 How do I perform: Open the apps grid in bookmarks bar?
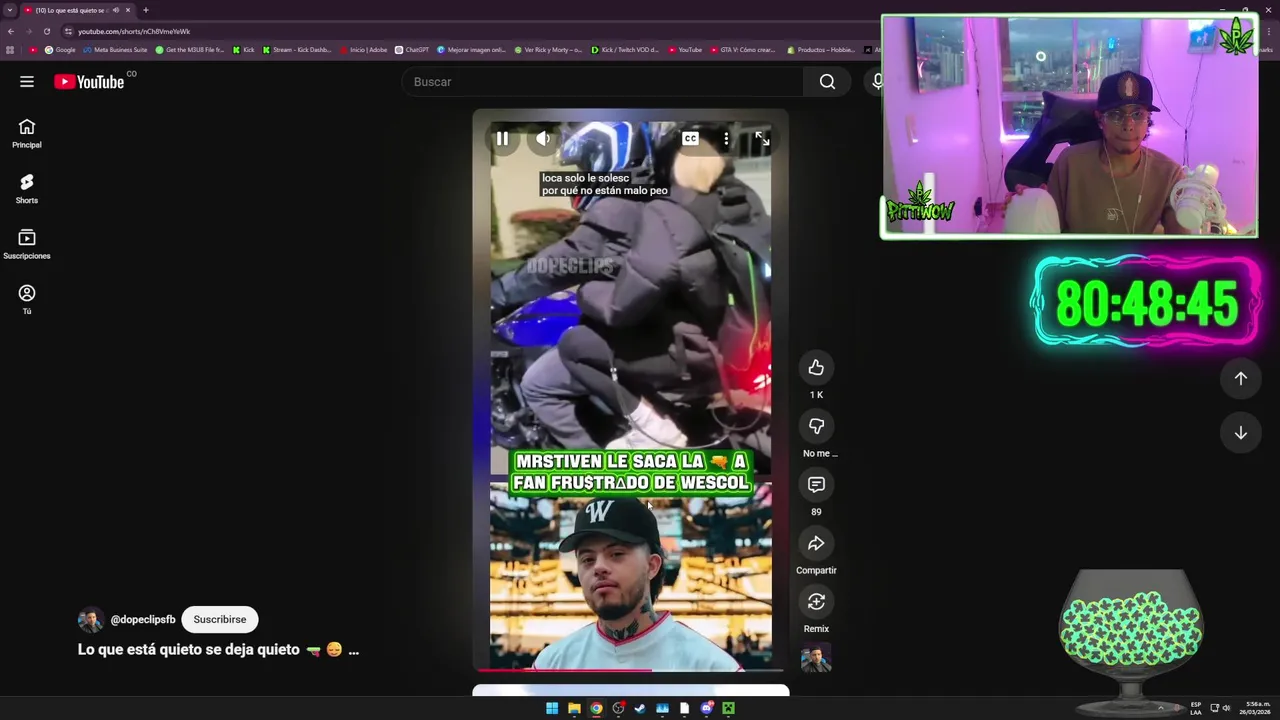pyautogui.click(x=10, y=49)
